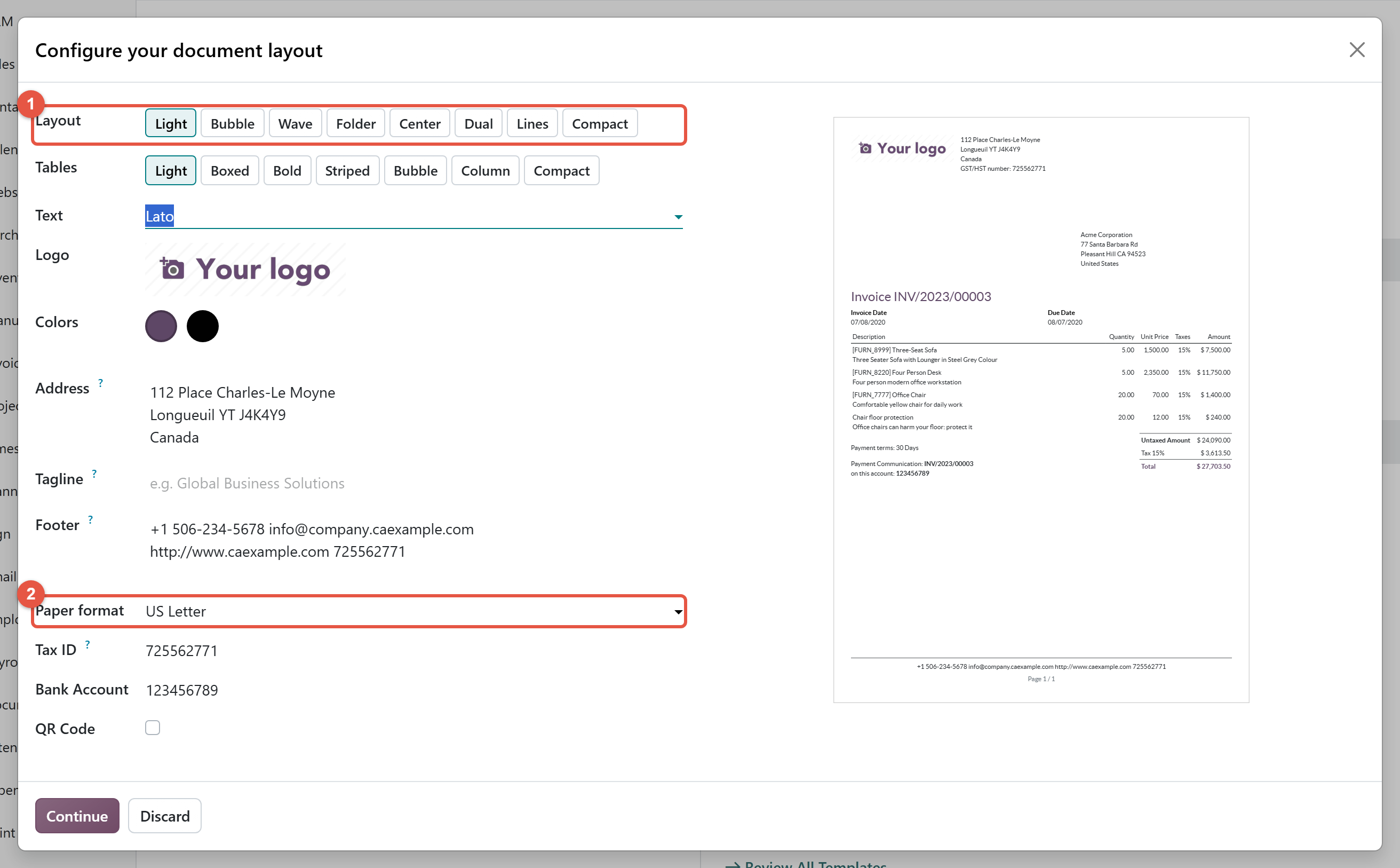Click the Tagline input field
Screen dimensions: 1400x868
(x=413, y=483)
